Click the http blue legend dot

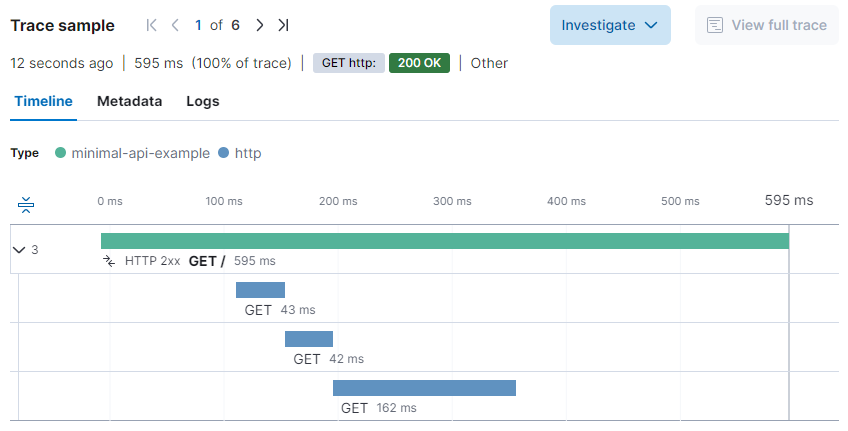(x=223, y=153)
